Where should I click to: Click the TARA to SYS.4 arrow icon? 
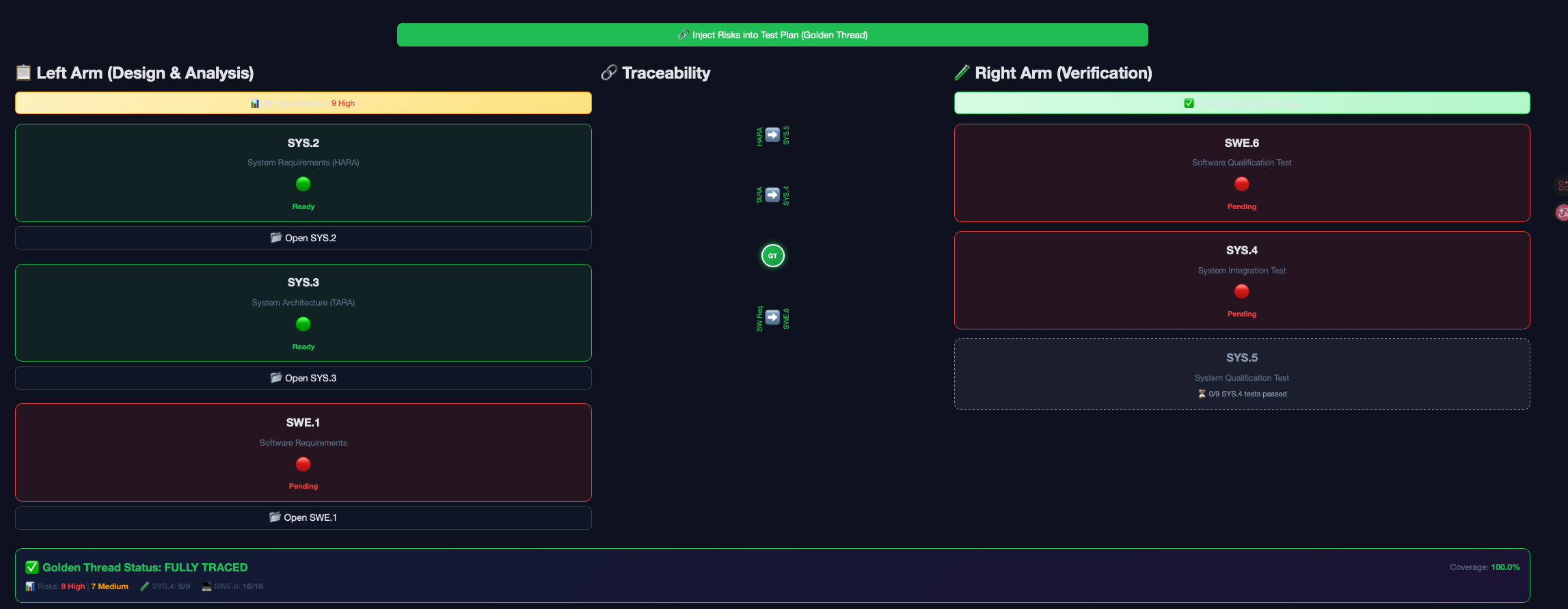[772, 195]
